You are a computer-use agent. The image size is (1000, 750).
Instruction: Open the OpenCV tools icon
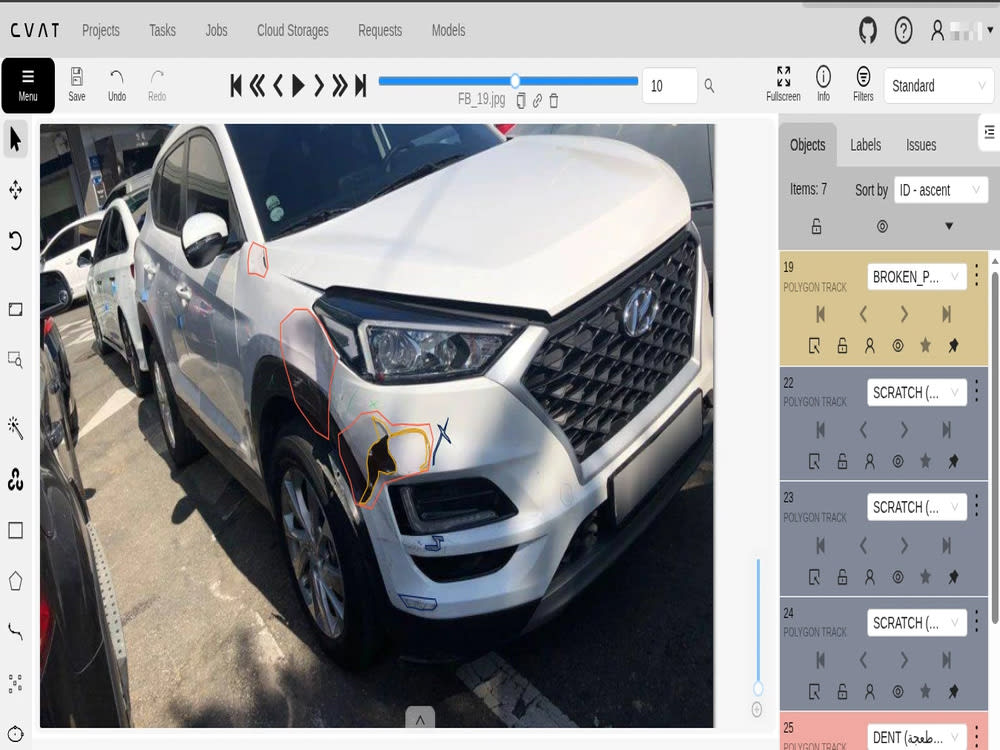(x=15, y=480)
